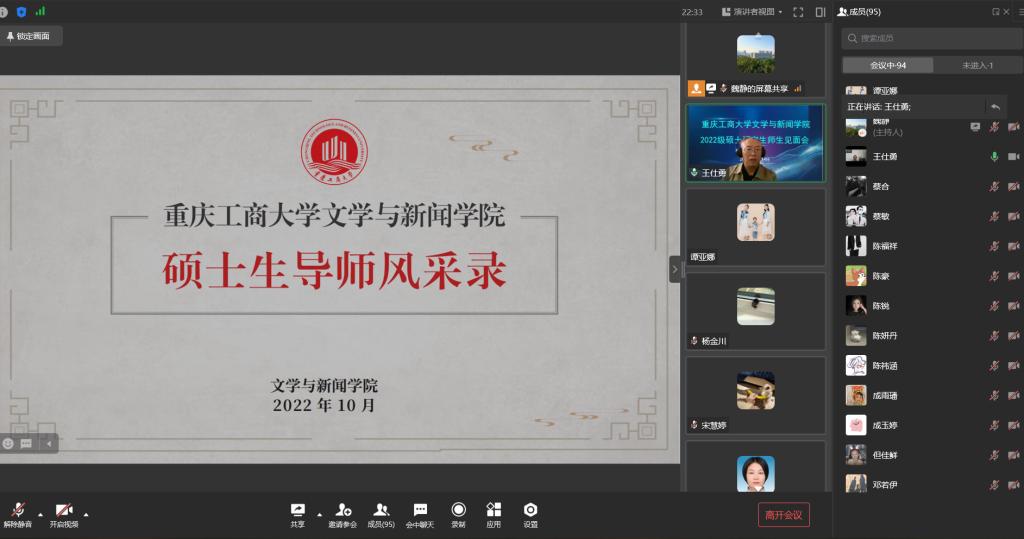Unmute microphone with 解除静音
The width and height of the screenshot is (1024, 539).
(17, 512)
